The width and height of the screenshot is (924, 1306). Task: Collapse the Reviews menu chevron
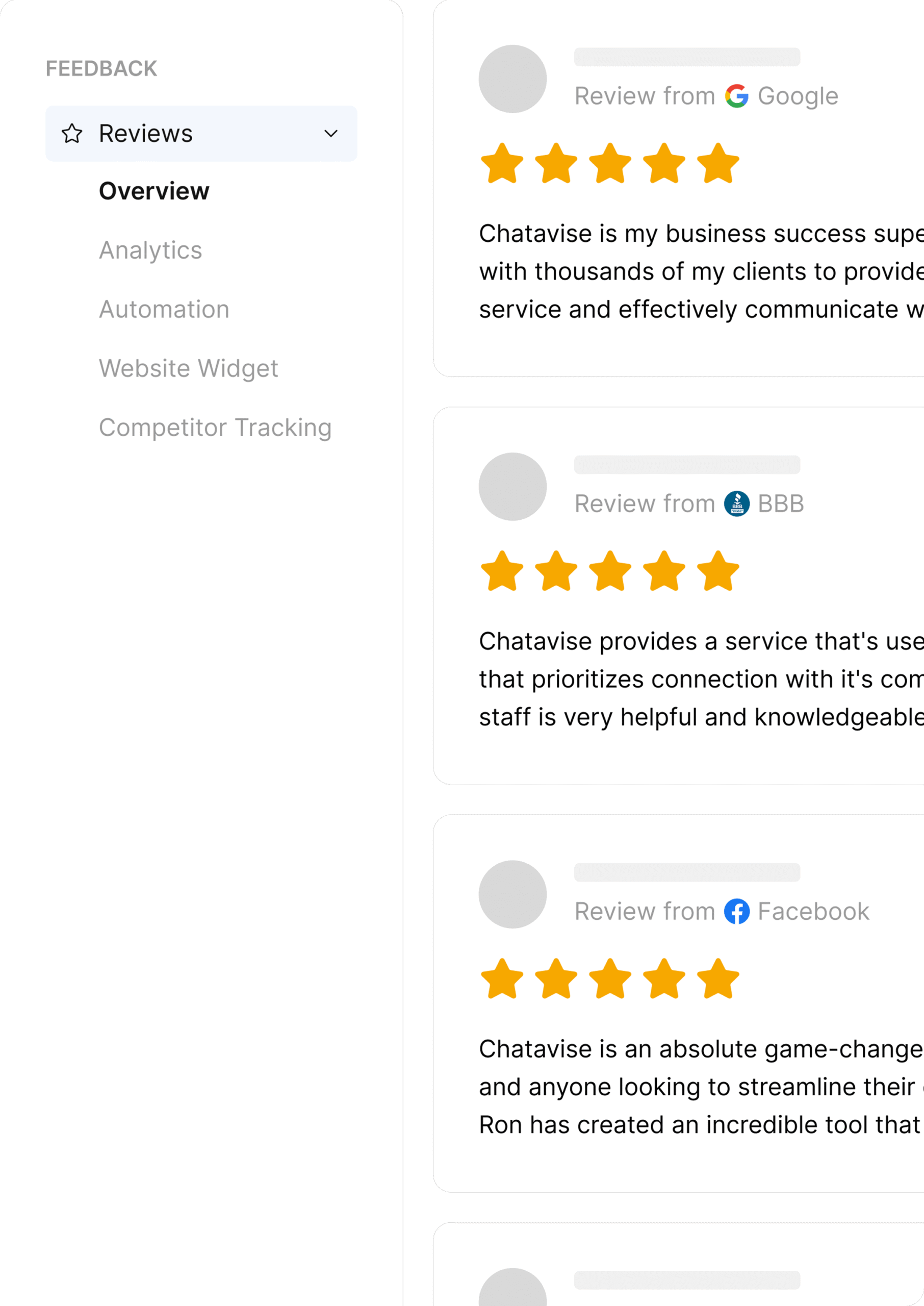(330, 134)
